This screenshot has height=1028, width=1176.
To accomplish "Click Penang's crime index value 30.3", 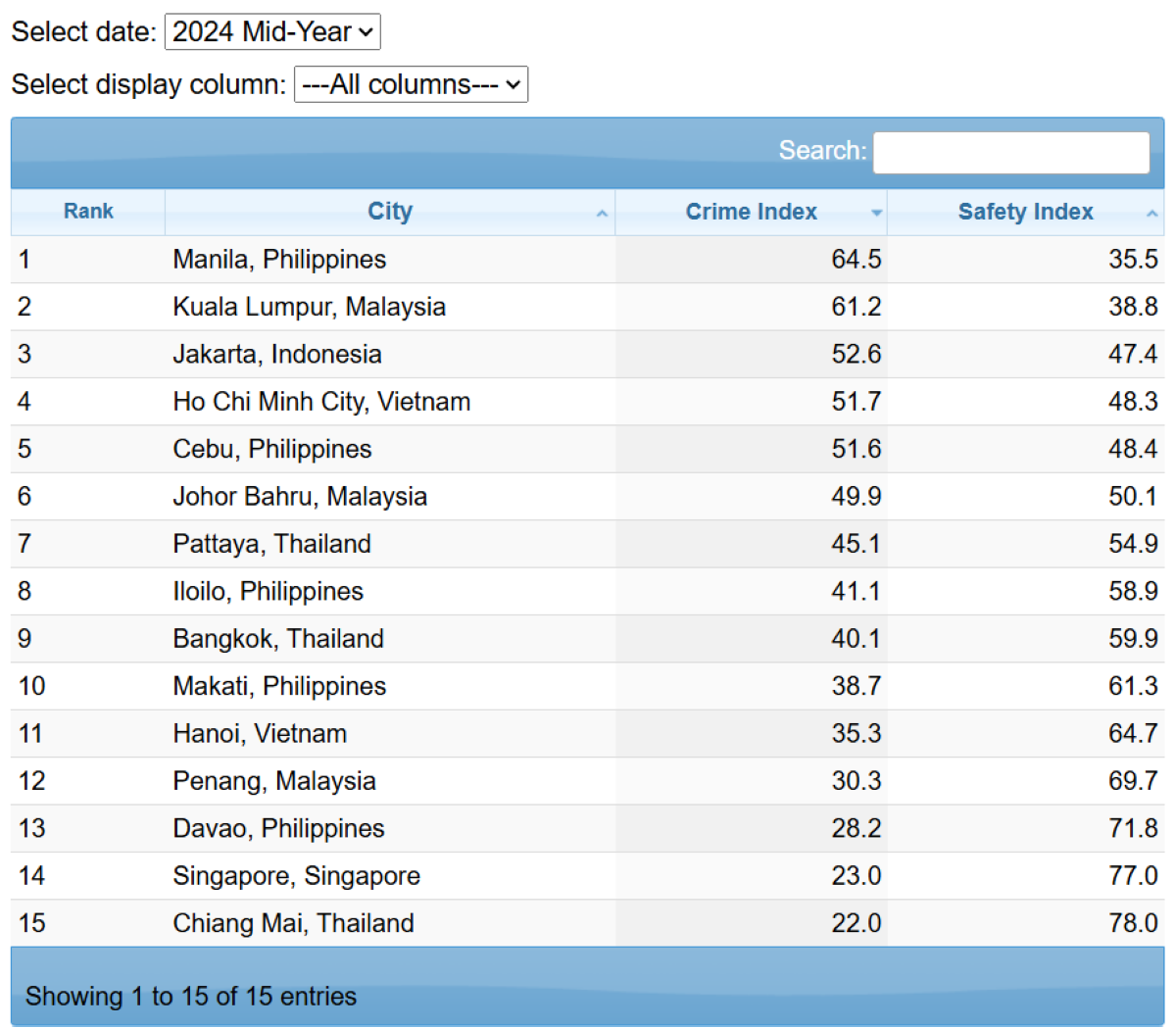I will (x=856, y=781).
